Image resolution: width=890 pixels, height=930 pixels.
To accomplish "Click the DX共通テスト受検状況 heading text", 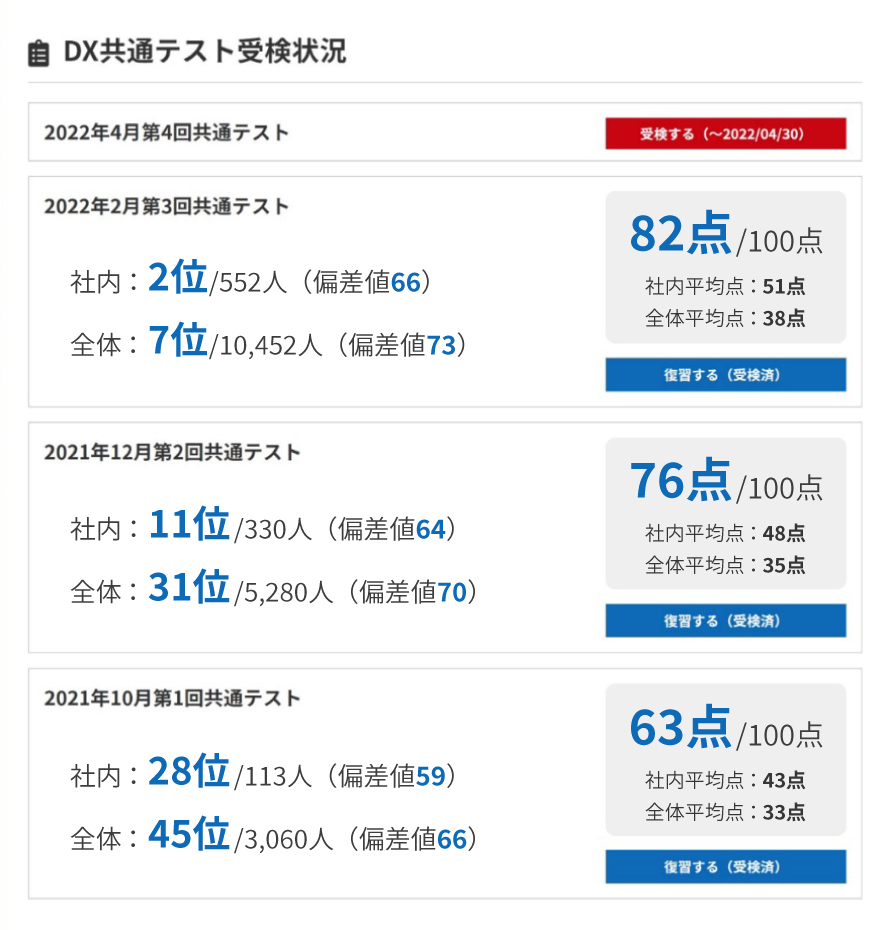I will [205, 52].
